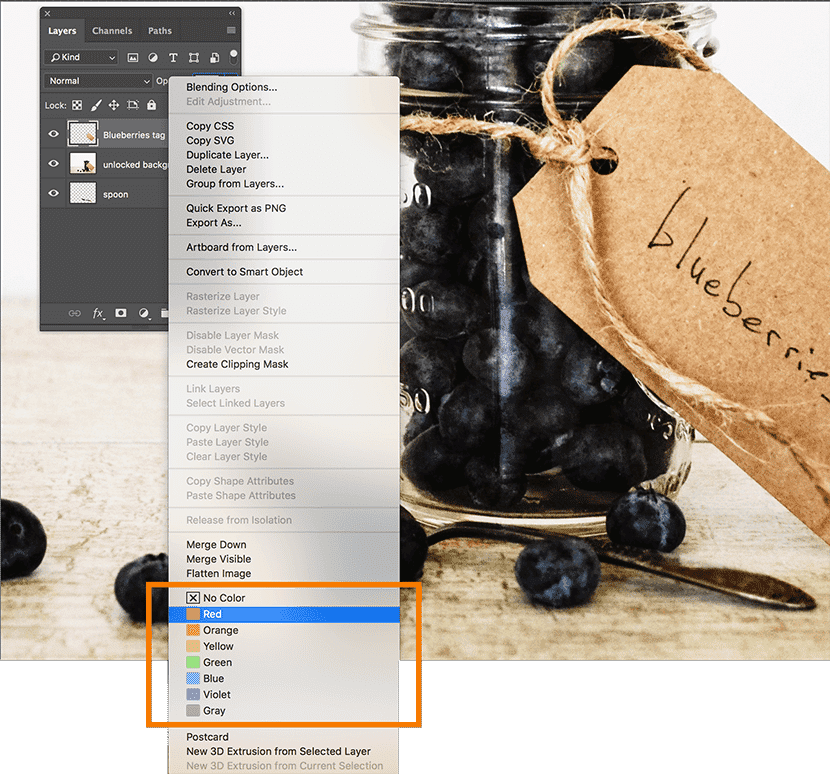Viewport: 830px width, 774px height.
Task: Click the add layer style fx icon
Action: coord(98,313)
